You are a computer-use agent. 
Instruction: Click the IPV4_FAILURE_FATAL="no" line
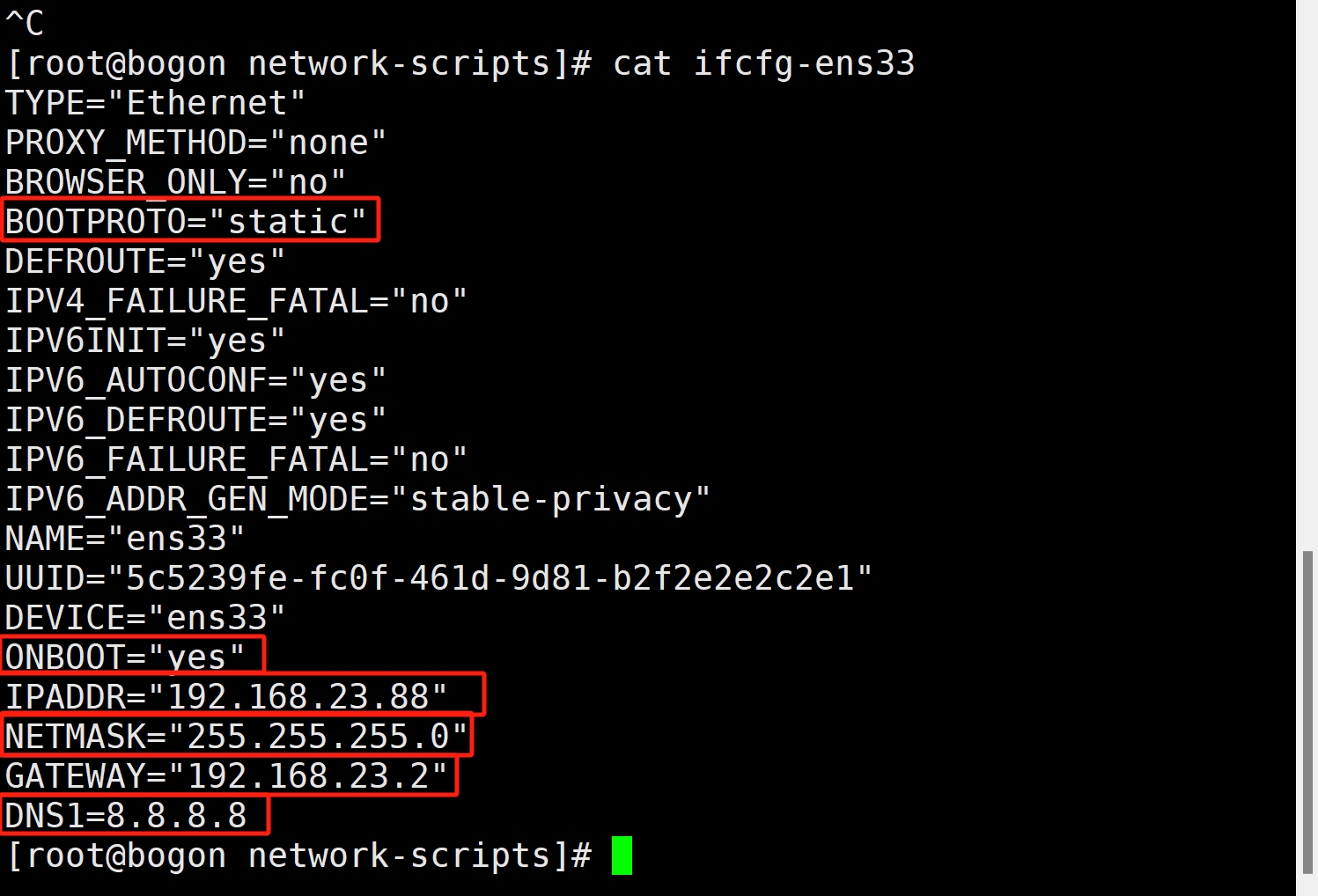pos(236,301)
